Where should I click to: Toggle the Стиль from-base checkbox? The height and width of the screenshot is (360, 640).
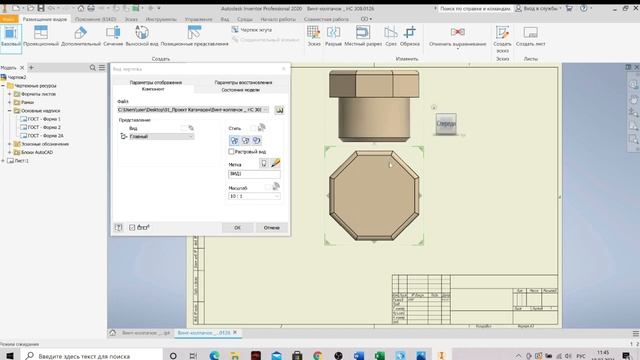click(253, 128)
